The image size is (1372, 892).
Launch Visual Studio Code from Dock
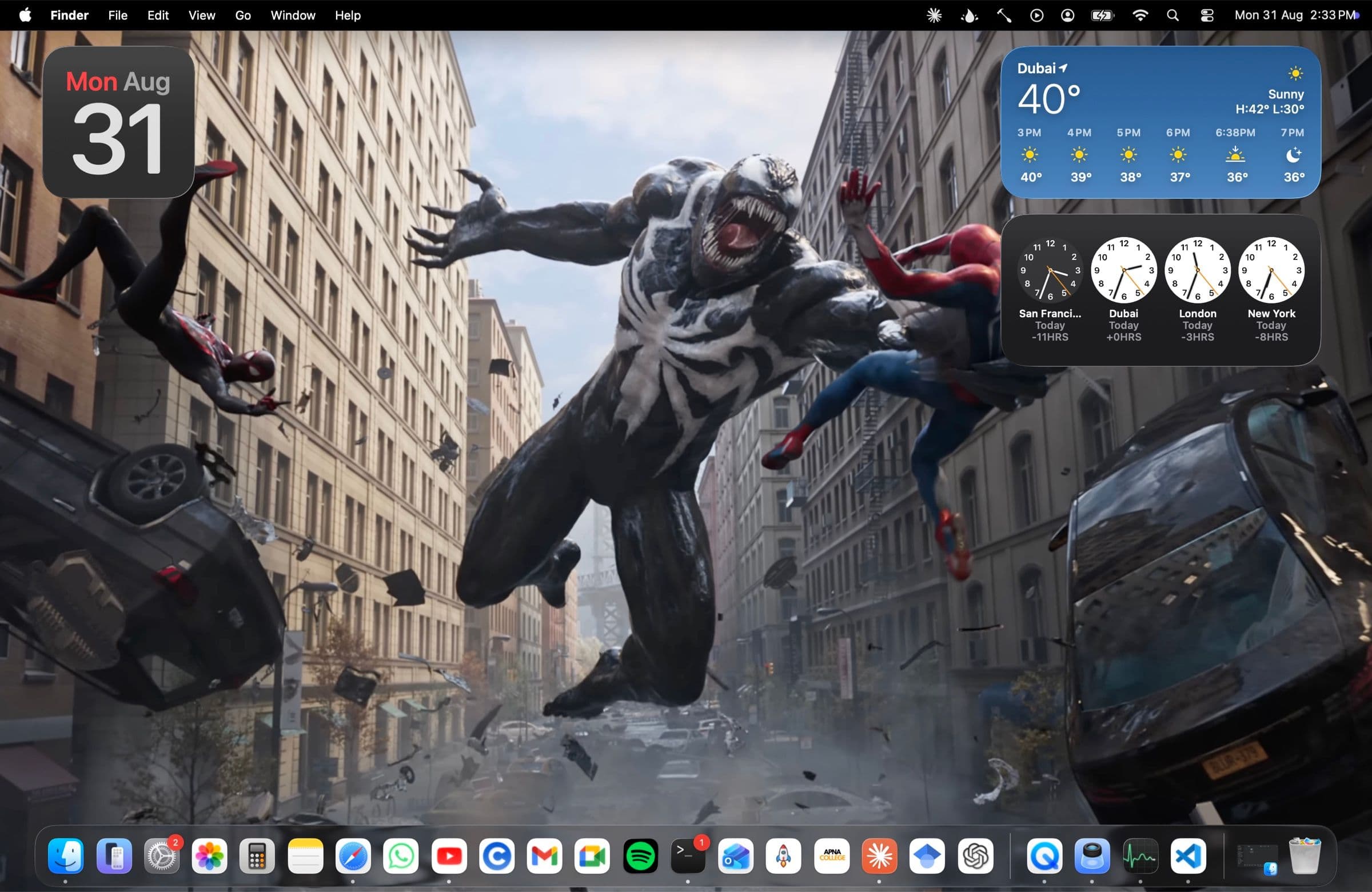(x=1187, y=855)
